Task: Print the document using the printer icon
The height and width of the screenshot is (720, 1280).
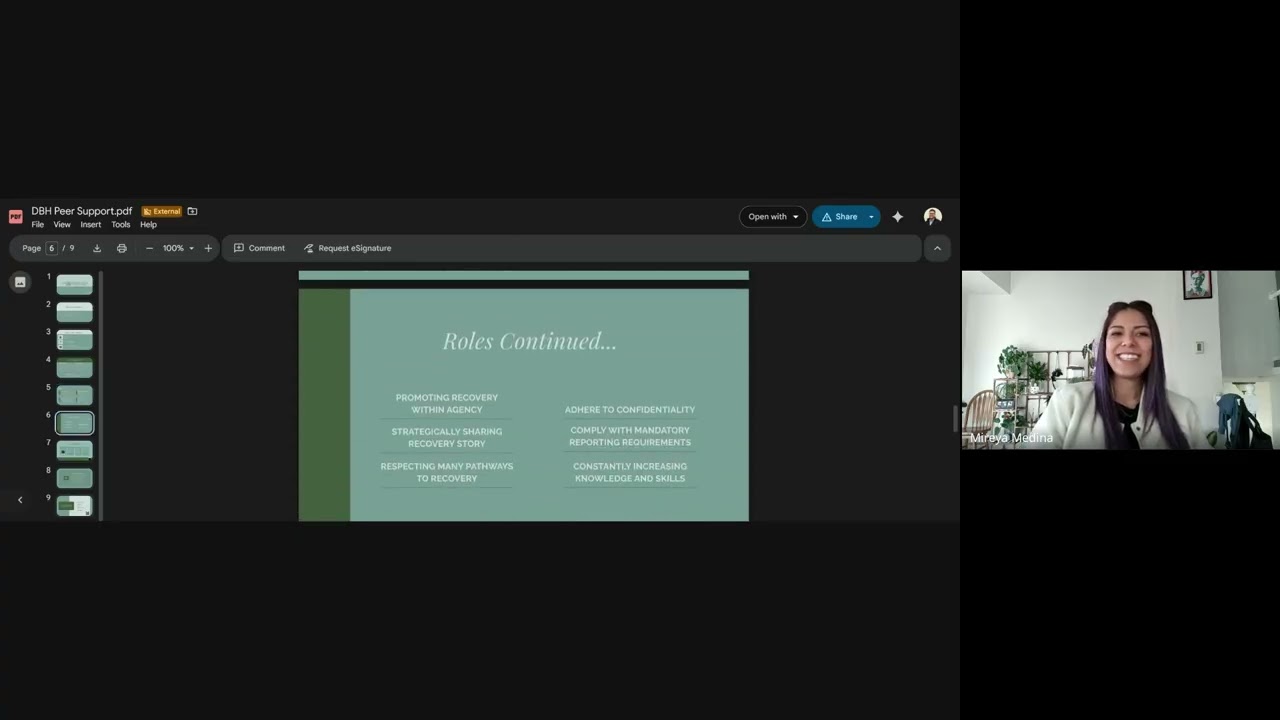Action: [x=122, y=248]
